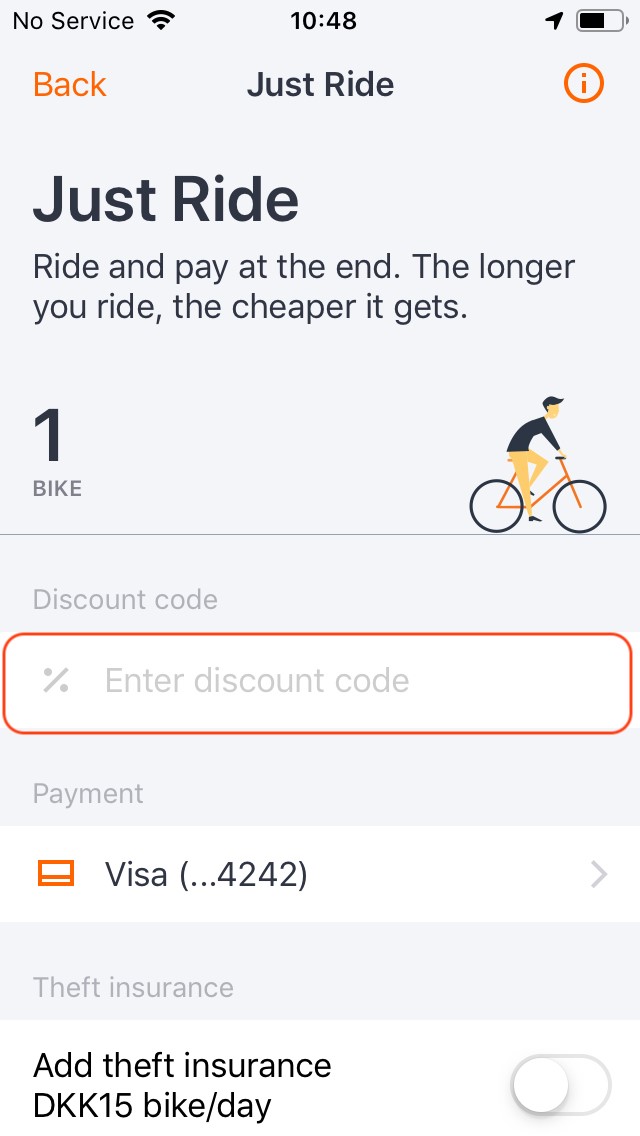
Task: Tap the Just Ride navigation bar title
Action: (320, 84)
